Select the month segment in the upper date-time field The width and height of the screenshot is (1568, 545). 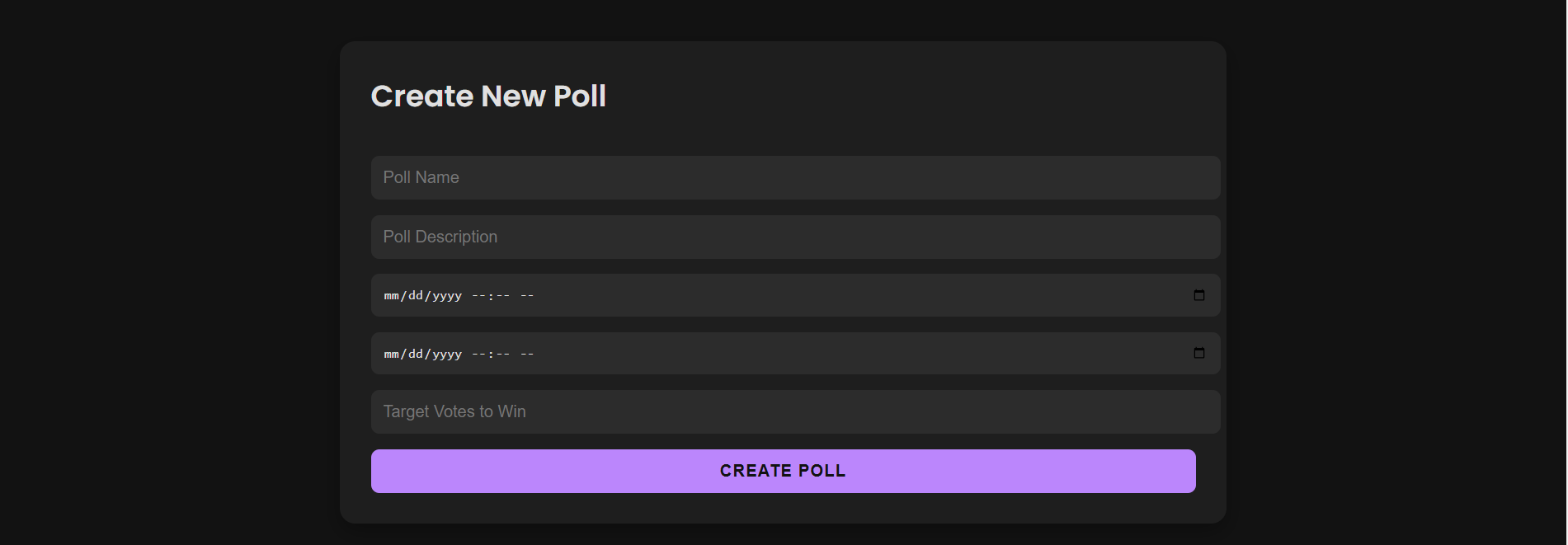pyautogui.click(x=391, y=296)
